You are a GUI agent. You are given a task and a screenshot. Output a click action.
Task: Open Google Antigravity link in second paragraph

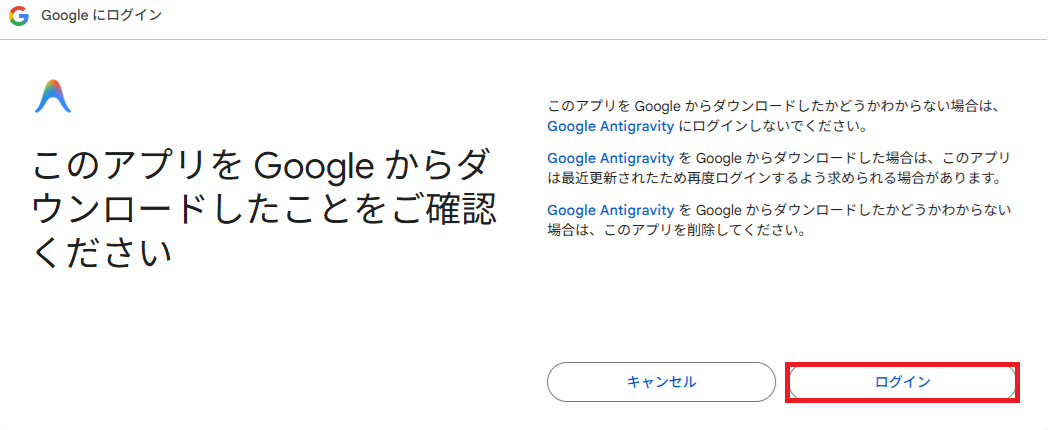610,158
